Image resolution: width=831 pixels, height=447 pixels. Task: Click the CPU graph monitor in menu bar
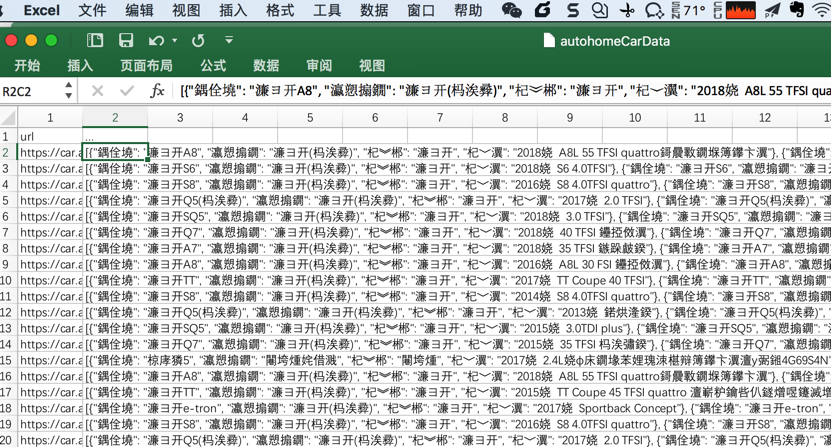[741, 10]
